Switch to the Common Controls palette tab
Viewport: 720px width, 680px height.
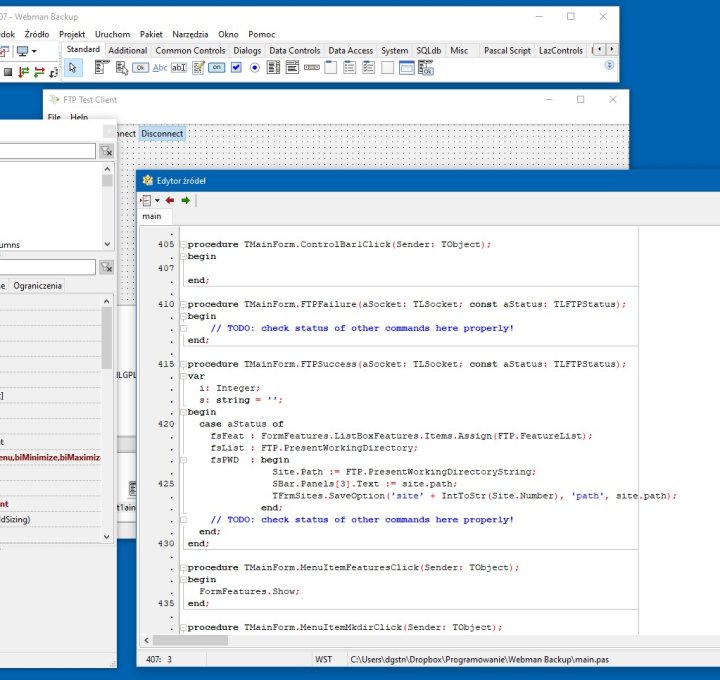click(x=190, y=50)
